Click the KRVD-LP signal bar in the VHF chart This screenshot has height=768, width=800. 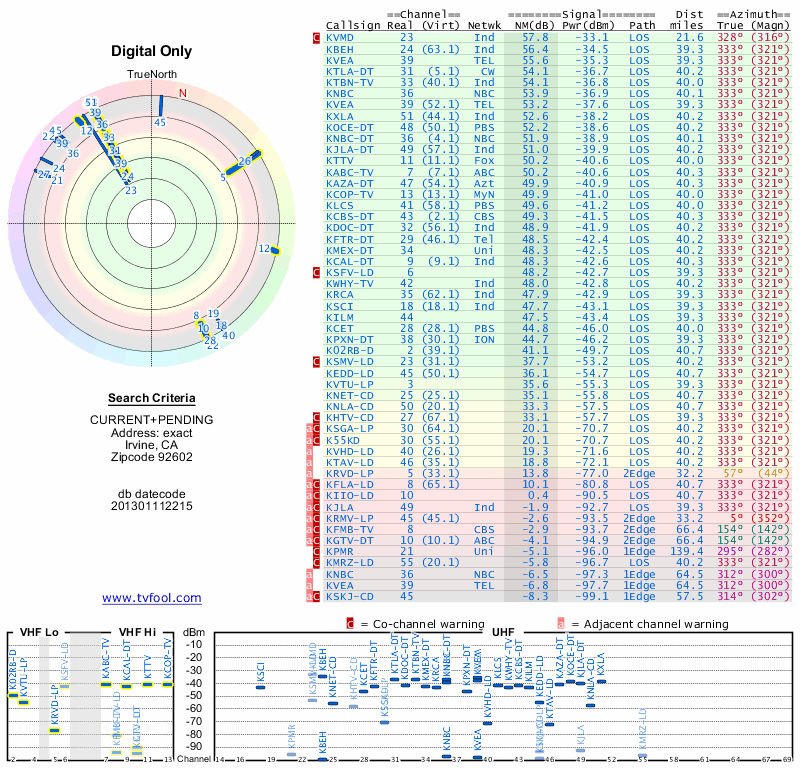tap(55, 730)
